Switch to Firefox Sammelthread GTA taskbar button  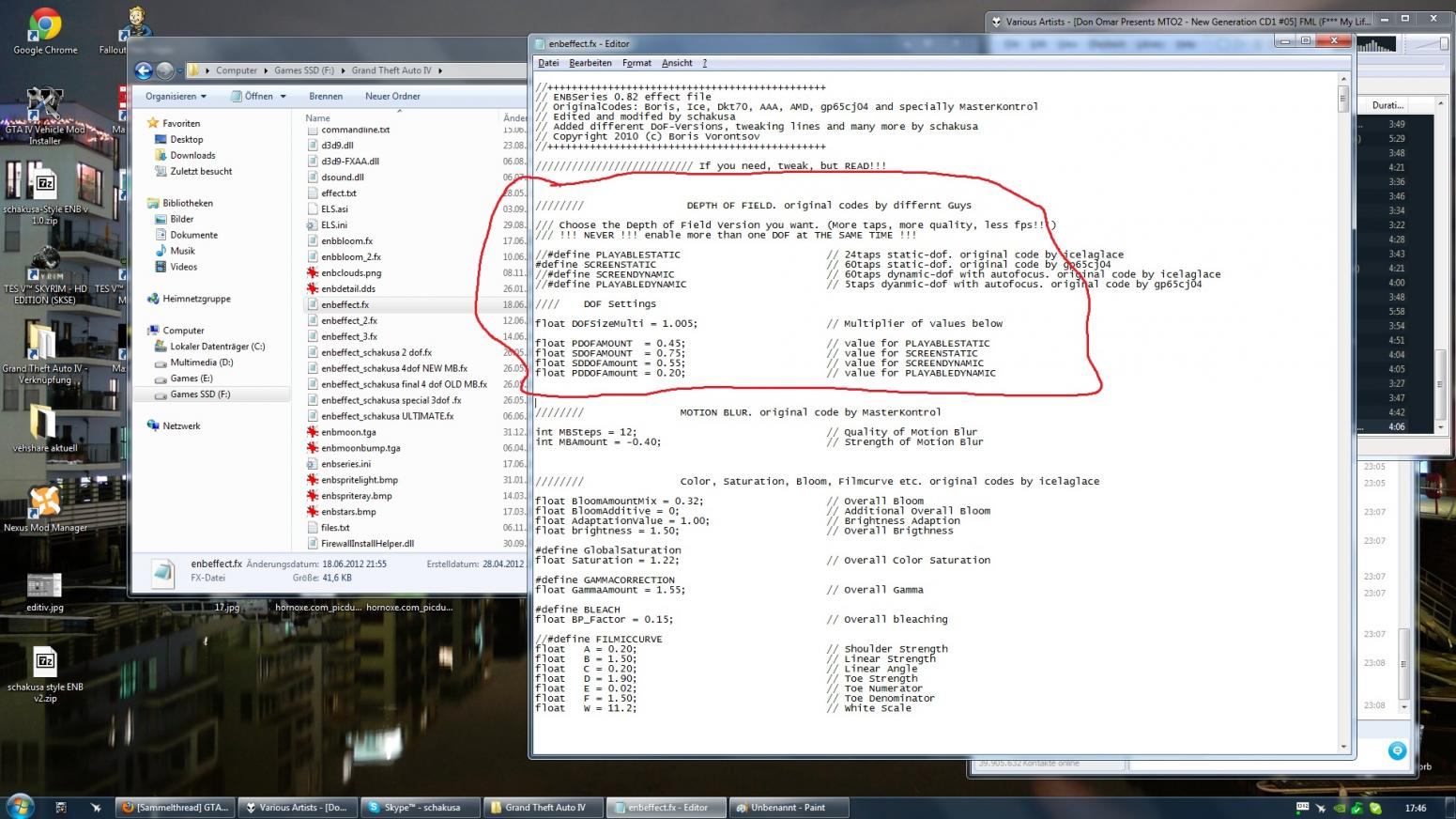[176, 807]
